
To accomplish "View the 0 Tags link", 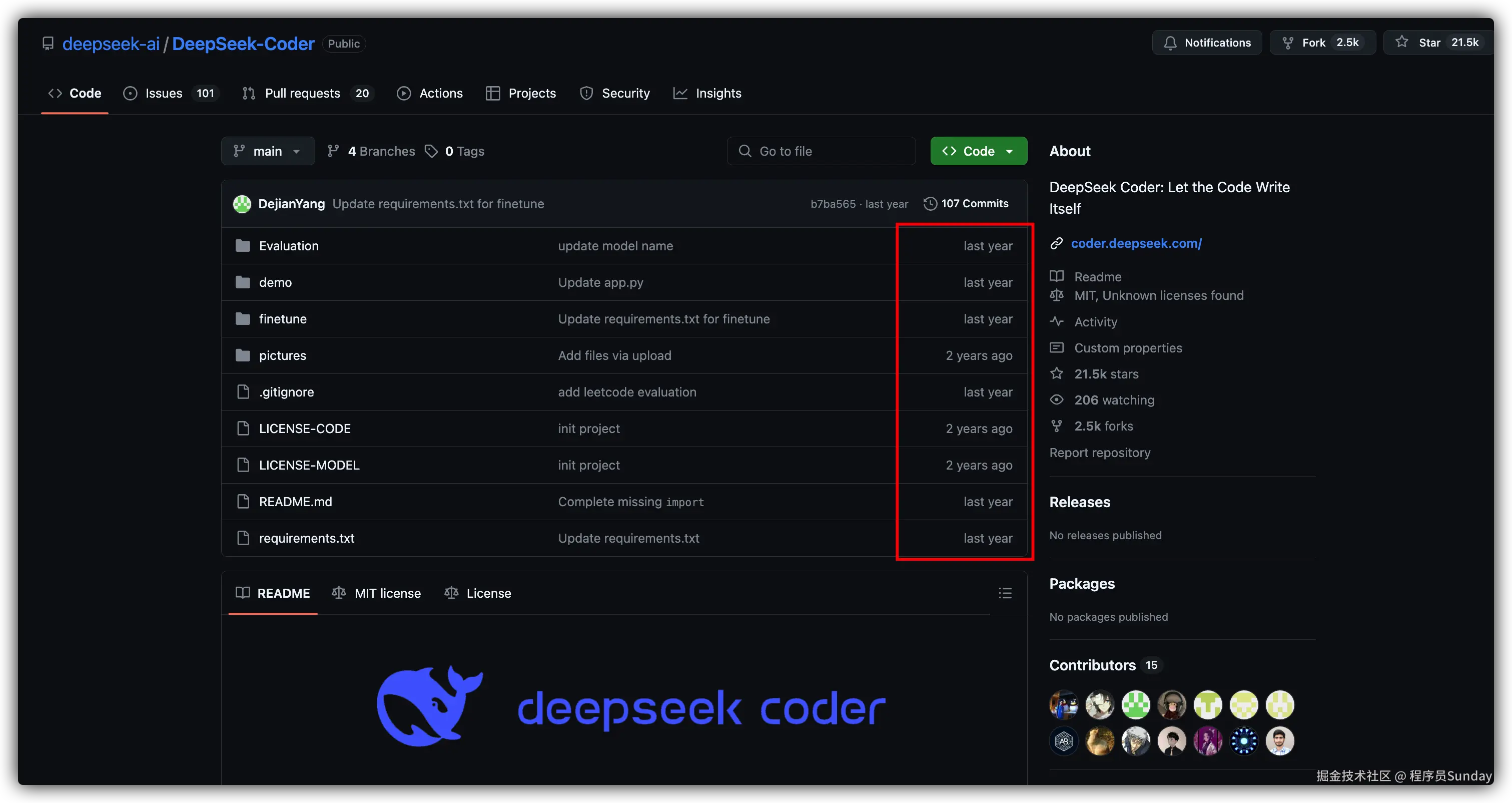I will 455,151.
